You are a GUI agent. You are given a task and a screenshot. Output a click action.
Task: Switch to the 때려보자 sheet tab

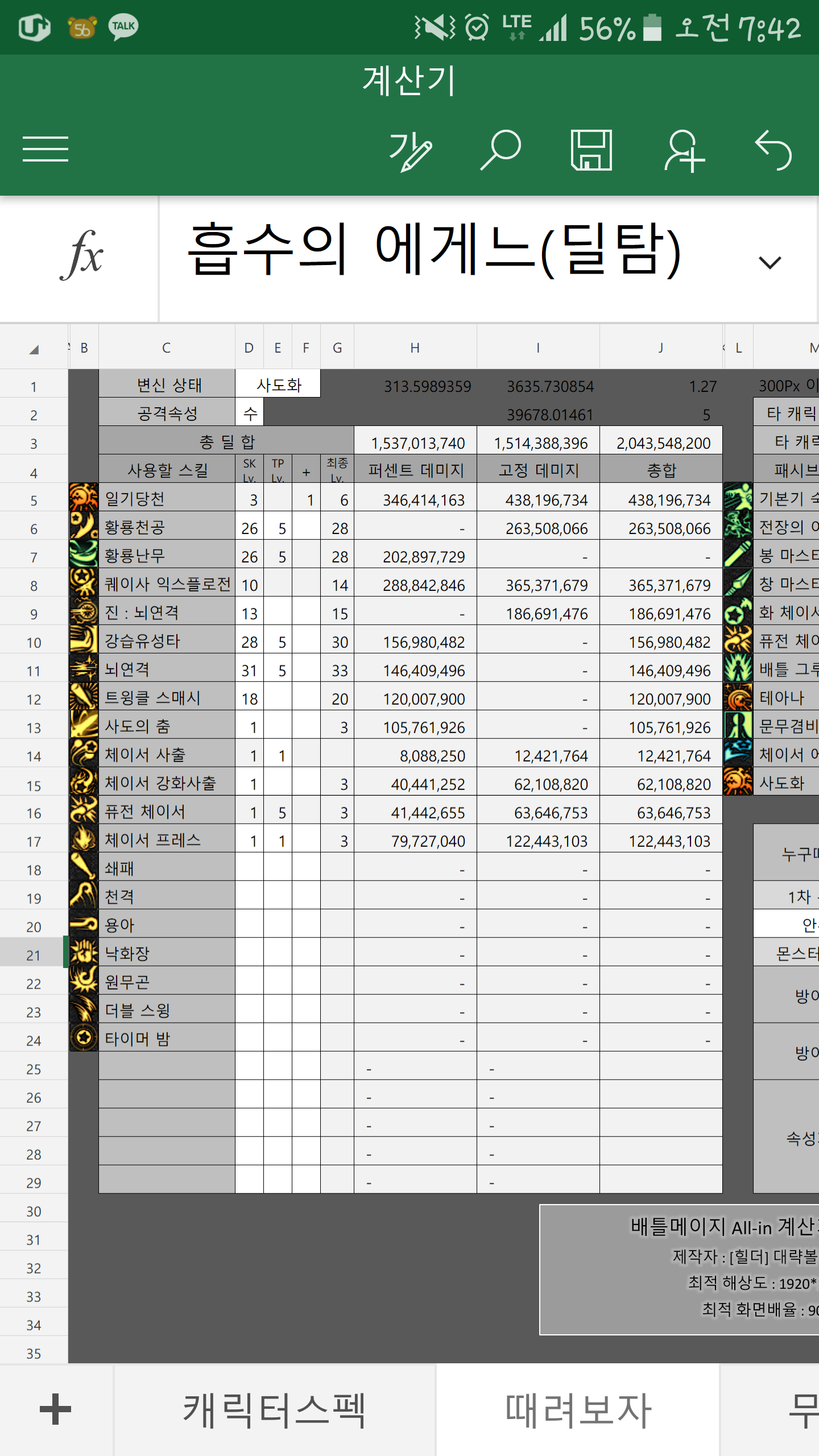coord(578,1410)
